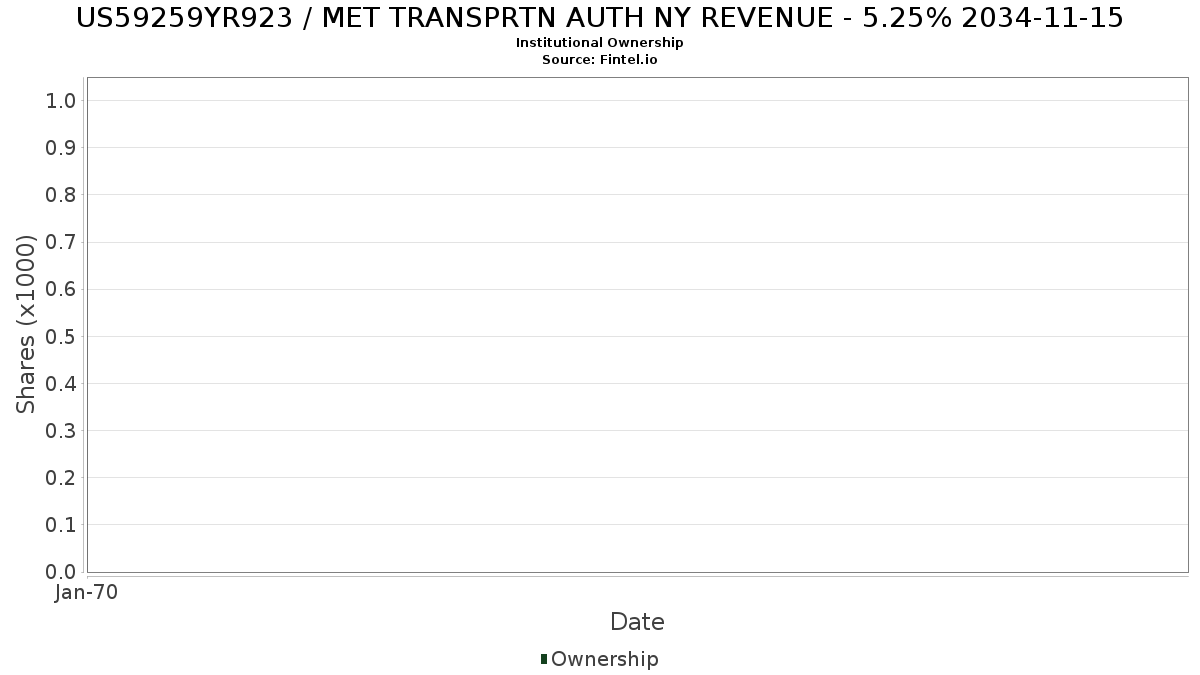Click the chart title mentioning MET TRANSPRTN AUTH
Viewport: 1200px width, 675px height.
(600, 18)
